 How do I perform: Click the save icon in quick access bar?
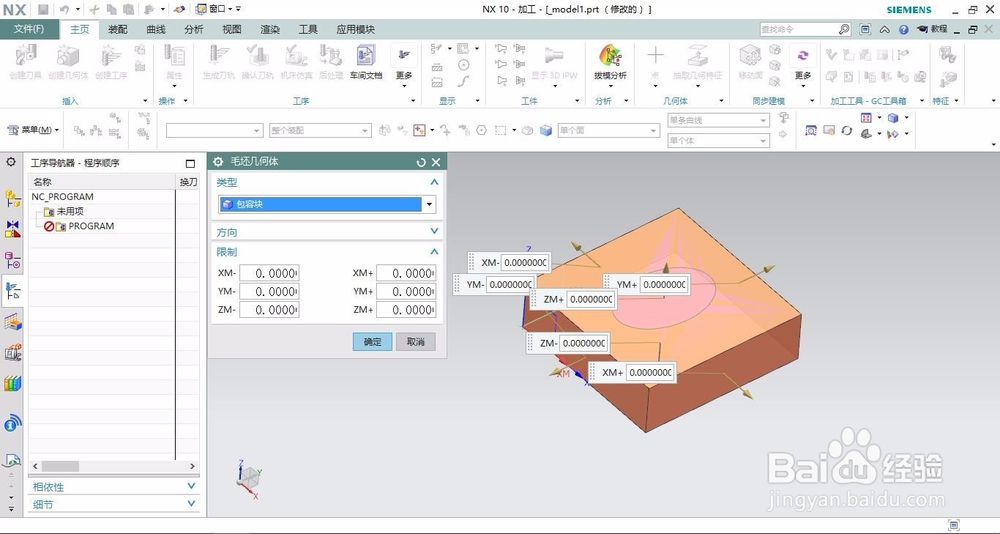43,10
